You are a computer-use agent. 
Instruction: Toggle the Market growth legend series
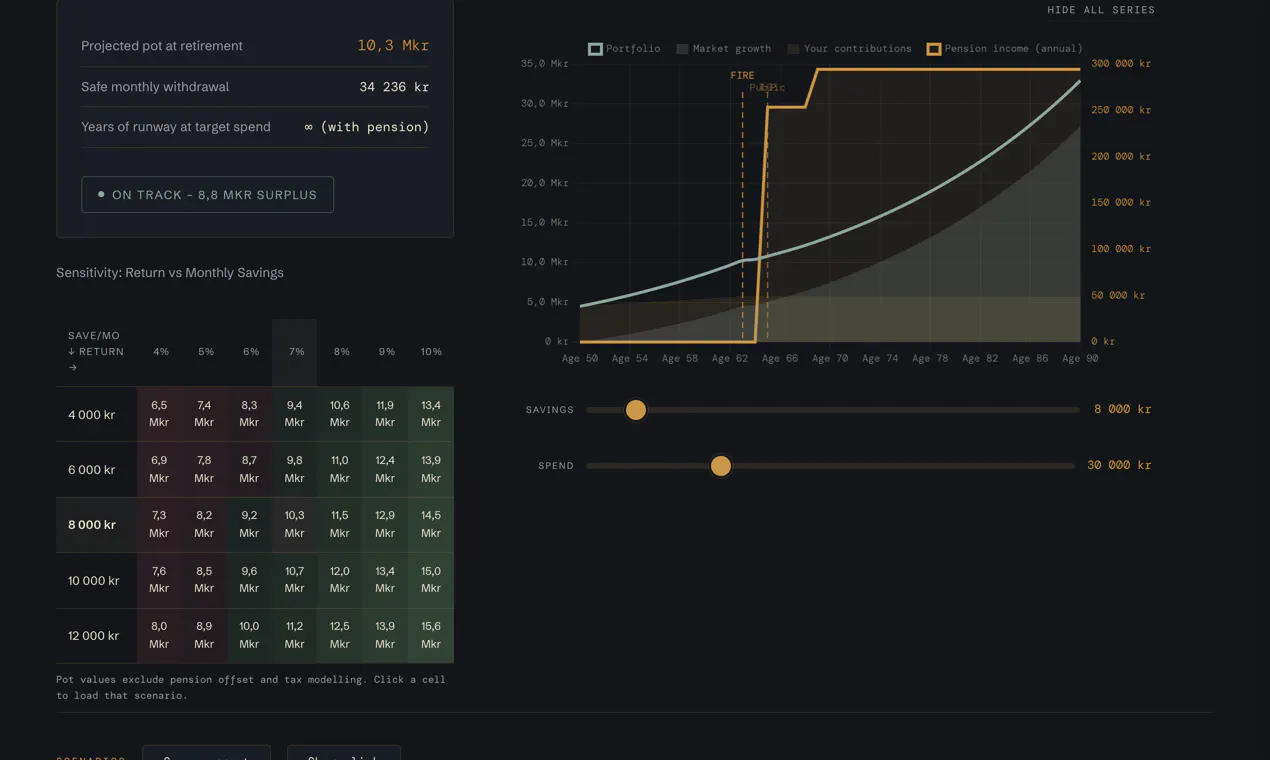point(723,49)
